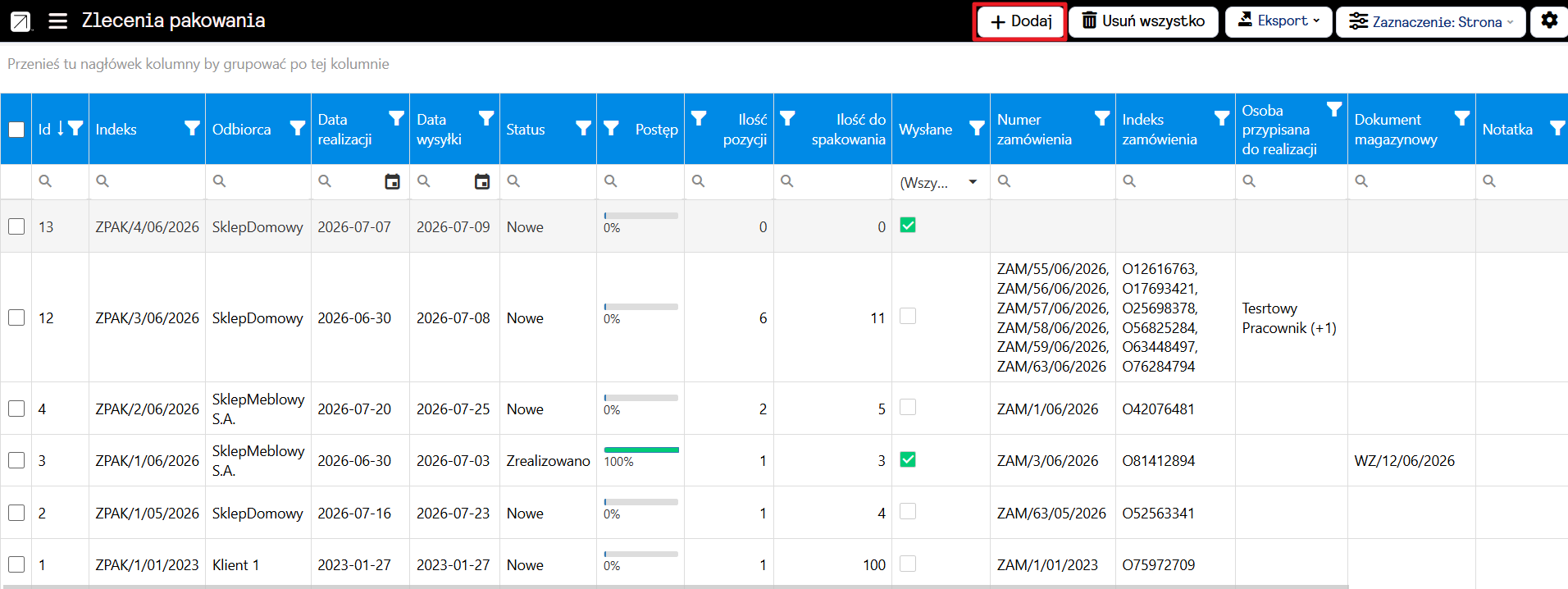Select row checkbox for ZPAK/1/06/2026
The image size is (1568, 589).
pyautogui.click(x=16, y=460)
